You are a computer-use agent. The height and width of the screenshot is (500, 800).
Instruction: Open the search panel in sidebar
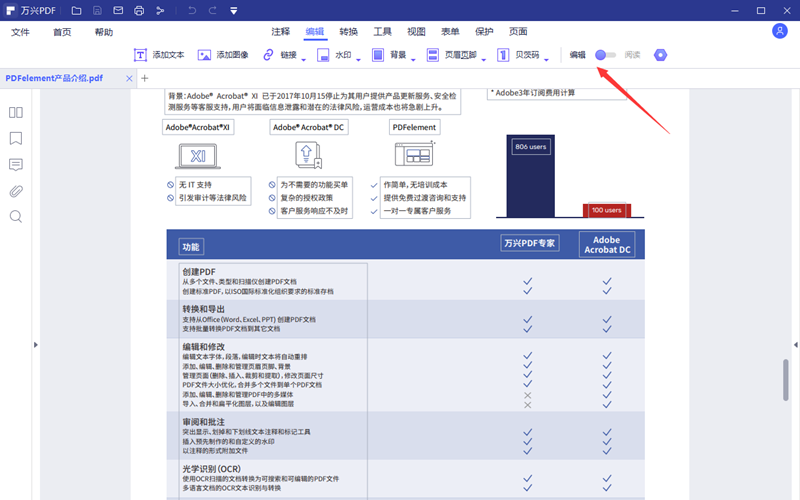coord(16,216)
